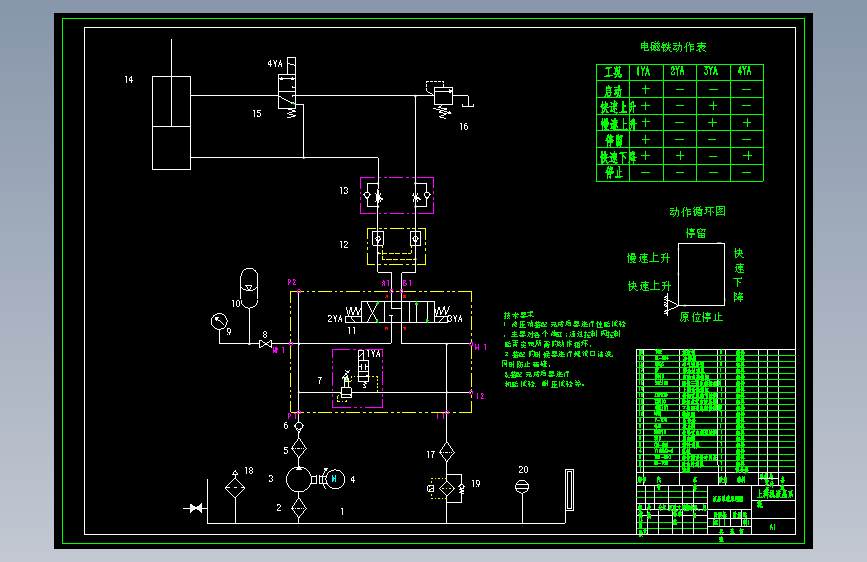The height and width of the screenshot is (562, 867).
Task: Click the 启动 row label in table
Action: pyautogui.click(x=613, y=90)
